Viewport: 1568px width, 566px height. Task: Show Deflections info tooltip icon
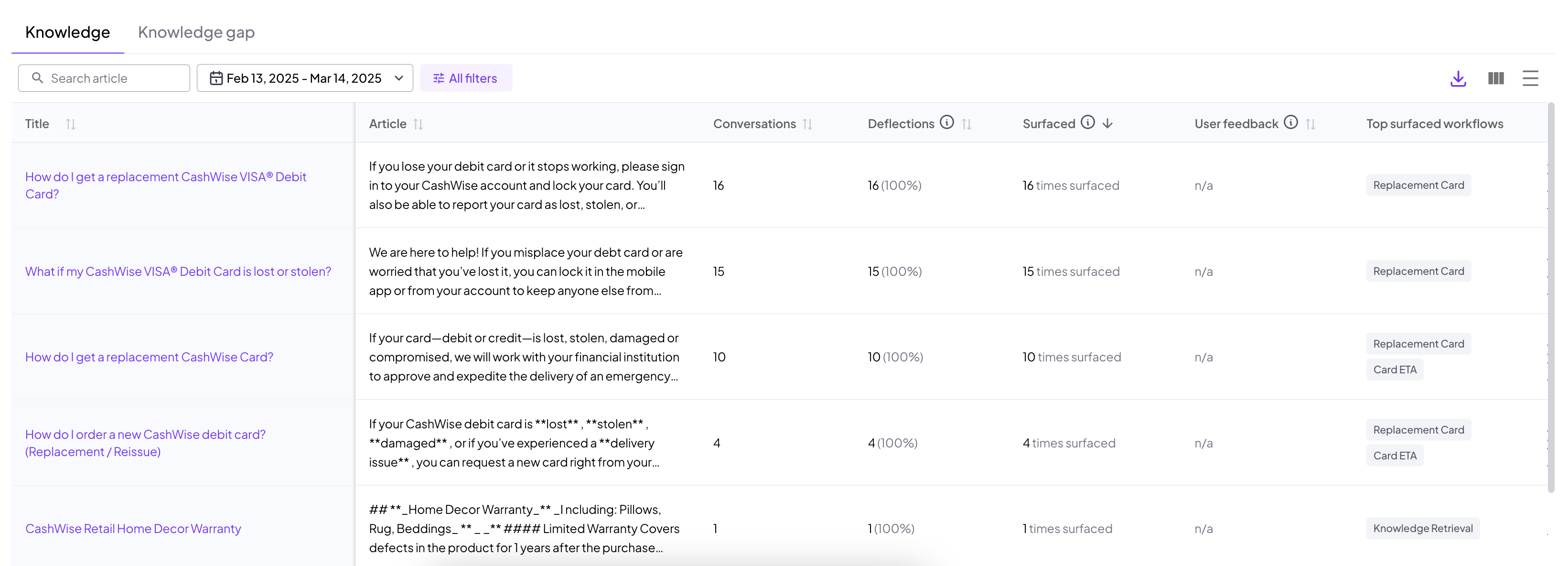tap(946, 122)
